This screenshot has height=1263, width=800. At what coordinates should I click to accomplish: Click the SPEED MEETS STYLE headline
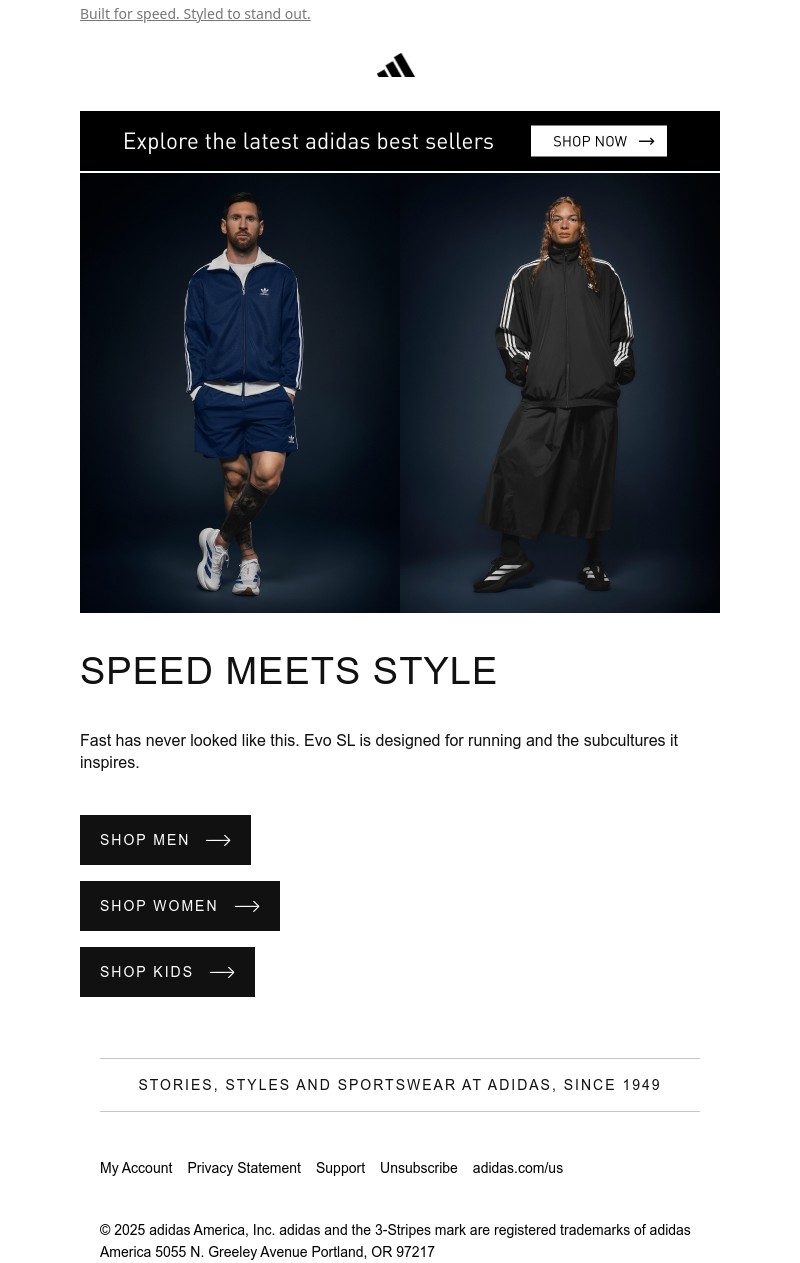click(x=289, y=671)
